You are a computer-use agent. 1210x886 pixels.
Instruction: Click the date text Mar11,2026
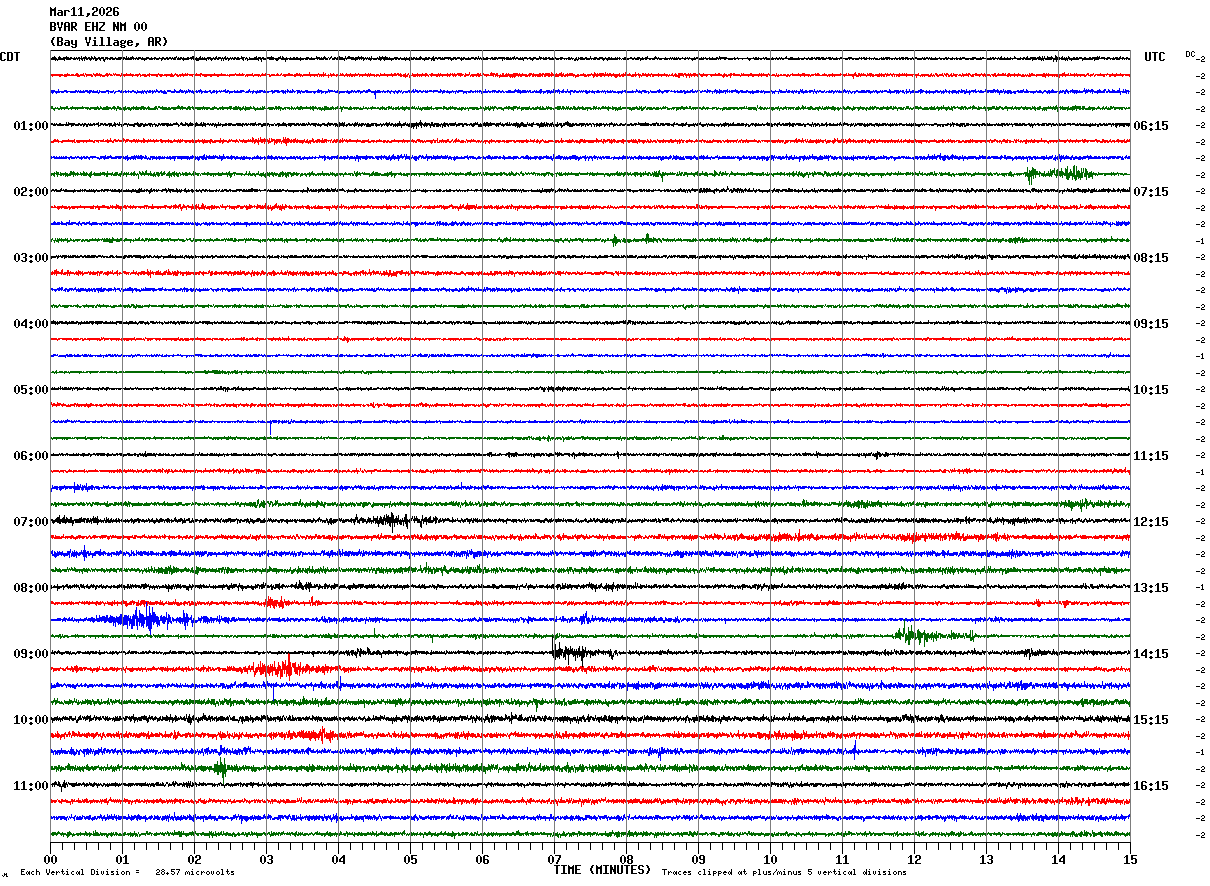click(84, 12)
